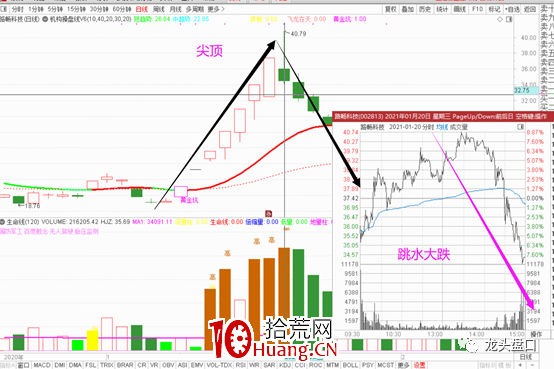Click the round icon before 生命线(120)
The image size is (554, 369).
tap(3, 222)
